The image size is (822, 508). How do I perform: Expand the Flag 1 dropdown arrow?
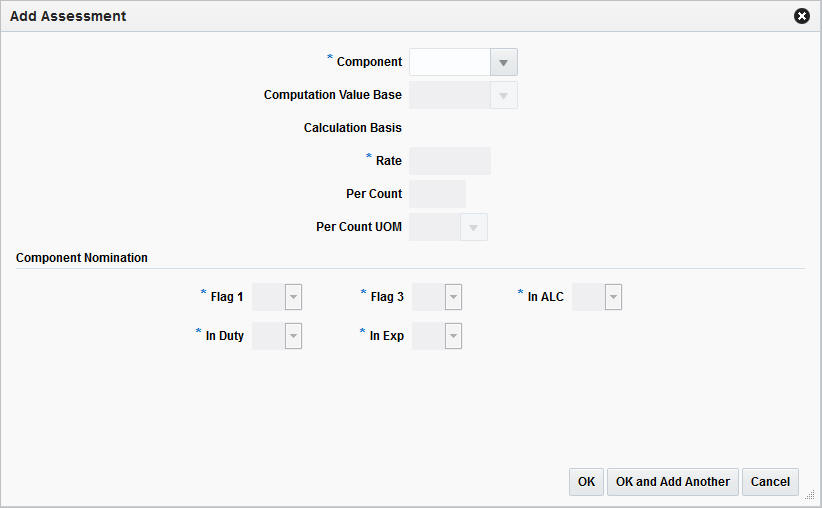tap(293, 297)
